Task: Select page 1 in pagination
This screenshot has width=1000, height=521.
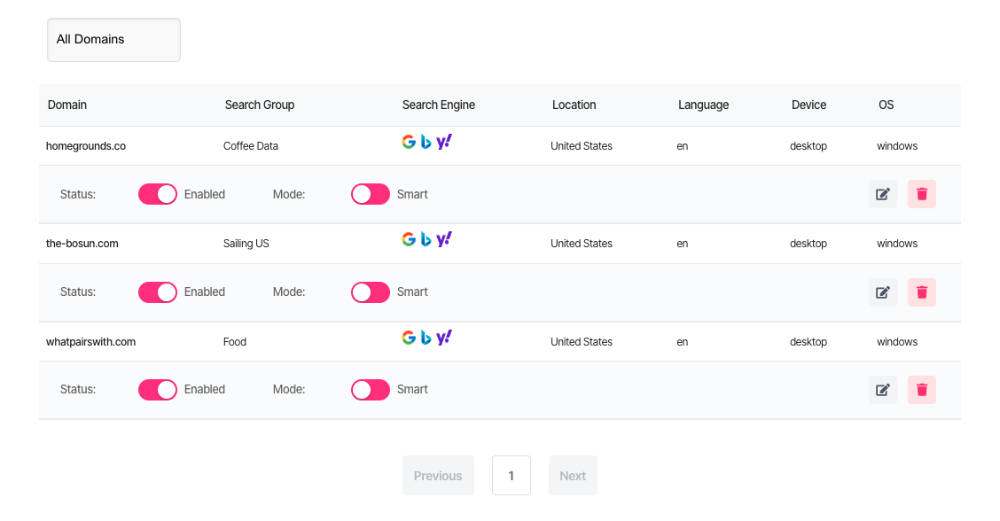Action: [x=511, y=476]
